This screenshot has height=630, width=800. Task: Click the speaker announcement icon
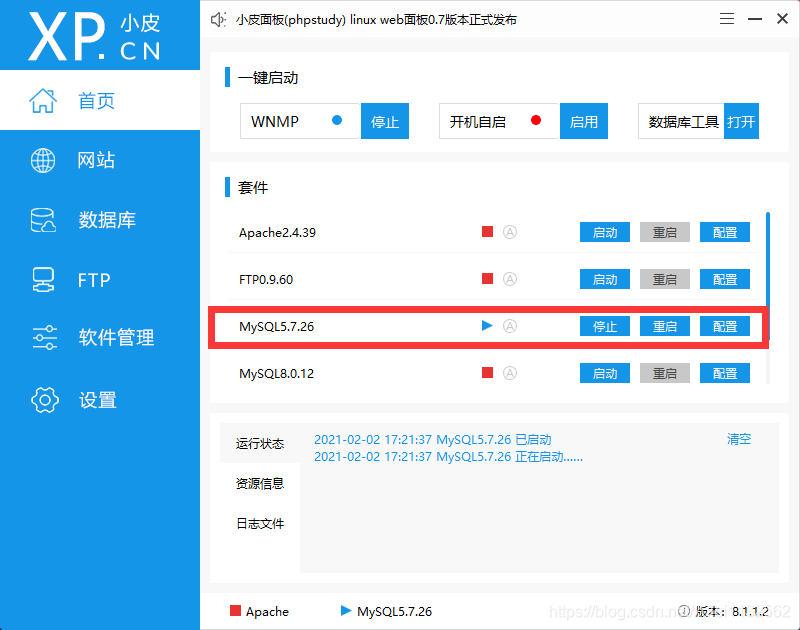(x=218, y=19)
